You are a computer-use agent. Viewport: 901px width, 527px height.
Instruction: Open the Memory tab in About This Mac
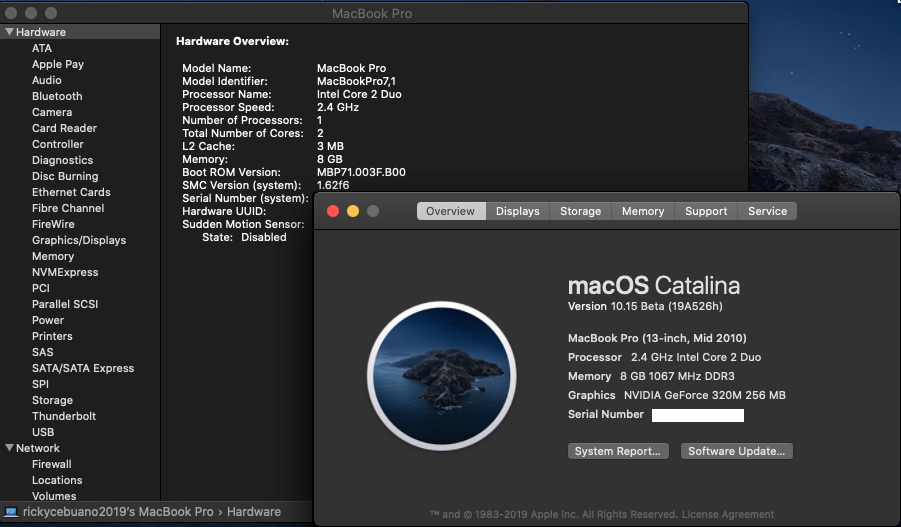[643, 211]
